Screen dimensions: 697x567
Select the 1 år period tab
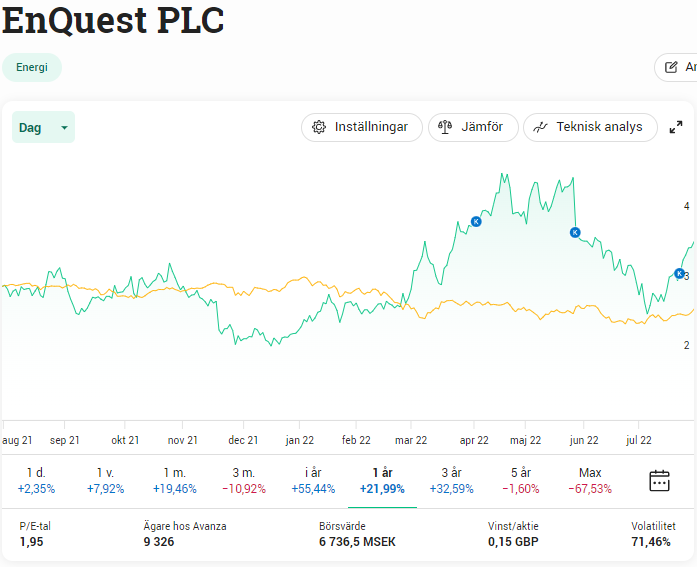point(382,481)
